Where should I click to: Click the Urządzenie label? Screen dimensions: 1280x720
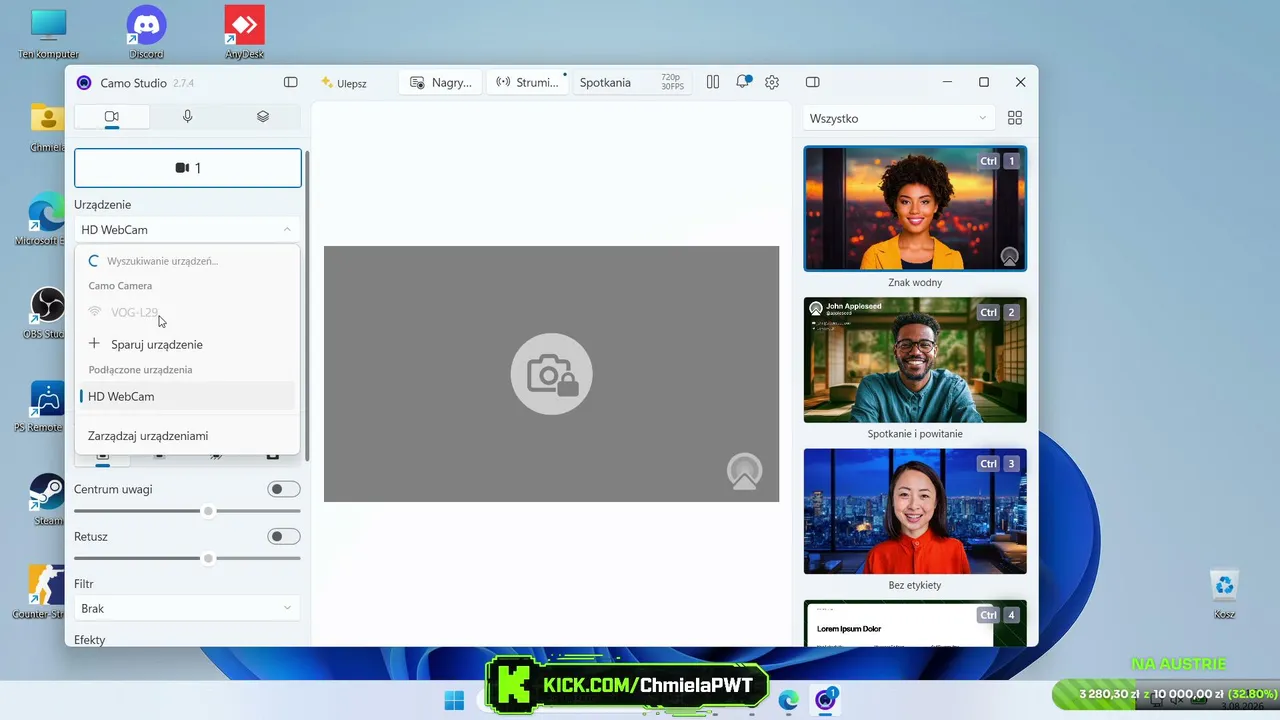102,205
